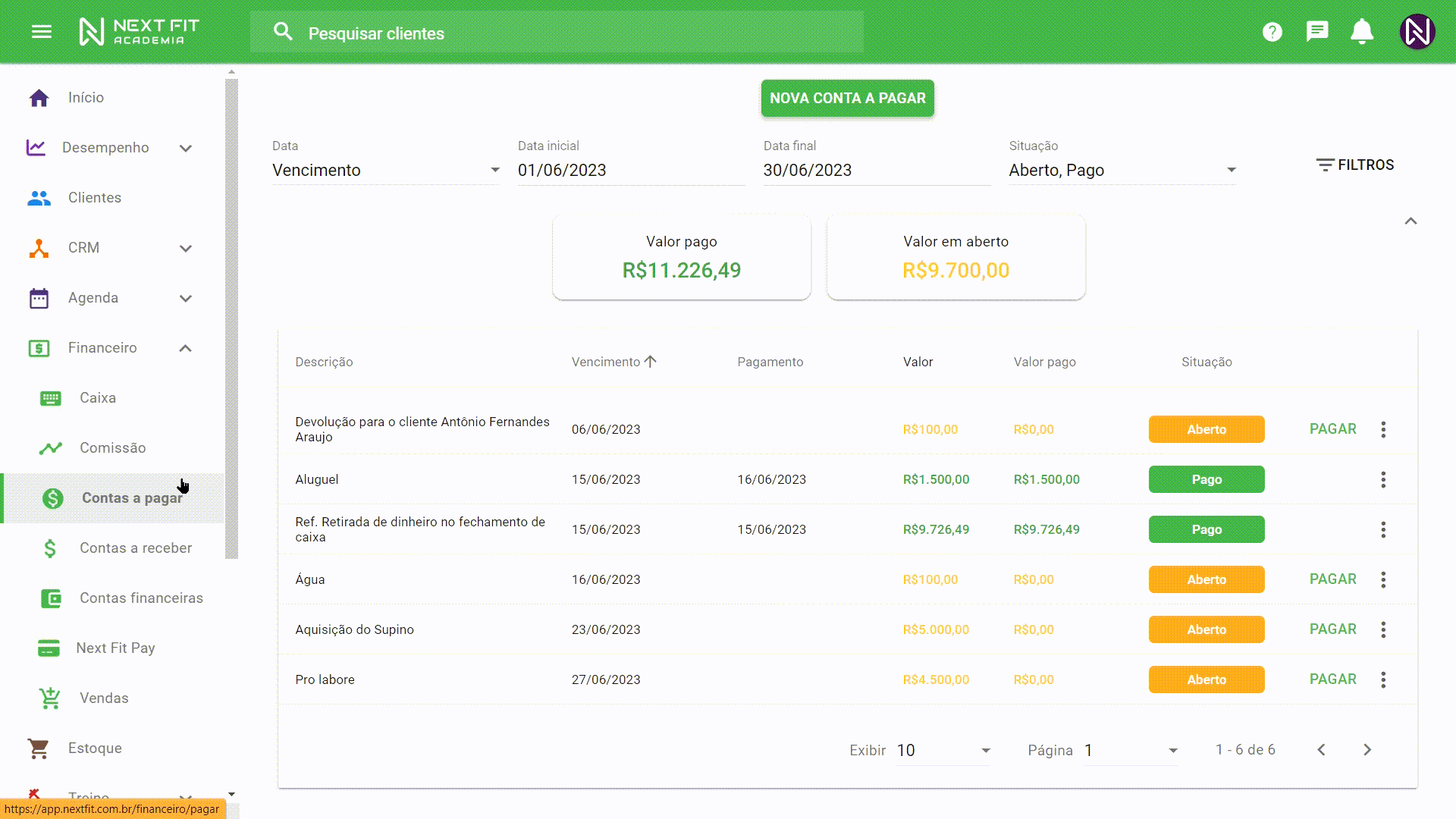Click NOVA CONTA A PAGAR button
This screenshot has width=1456, height=819.
[847, 99]
